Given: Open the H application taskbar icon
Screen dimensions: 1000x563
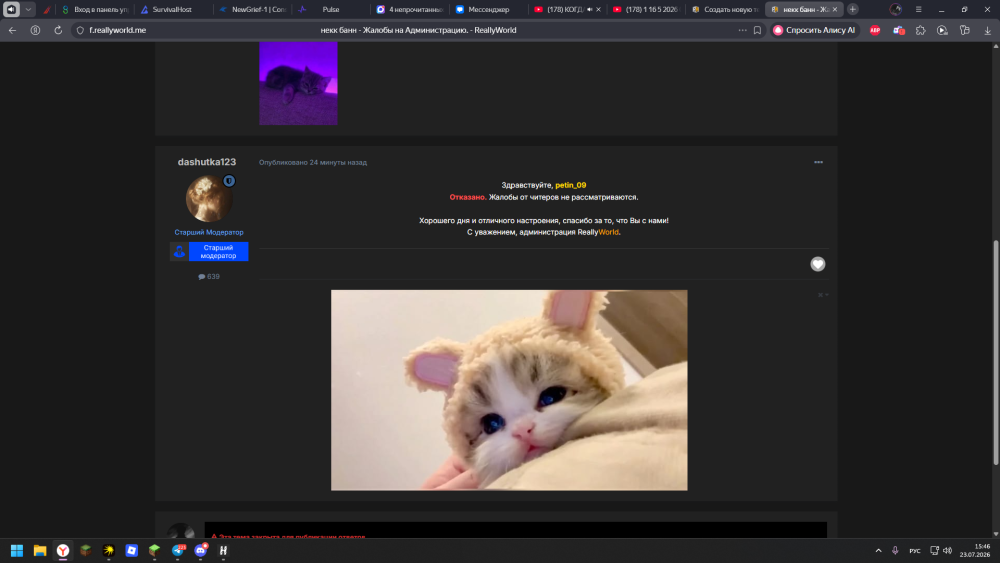Looking at the screenshot, I should click(x=223, y=550).
